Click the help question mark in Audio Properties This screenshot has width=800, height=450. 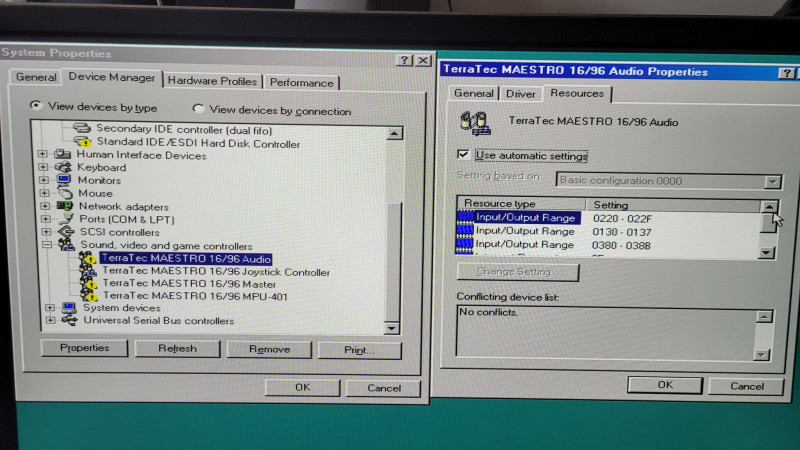[x=786, y=73]
